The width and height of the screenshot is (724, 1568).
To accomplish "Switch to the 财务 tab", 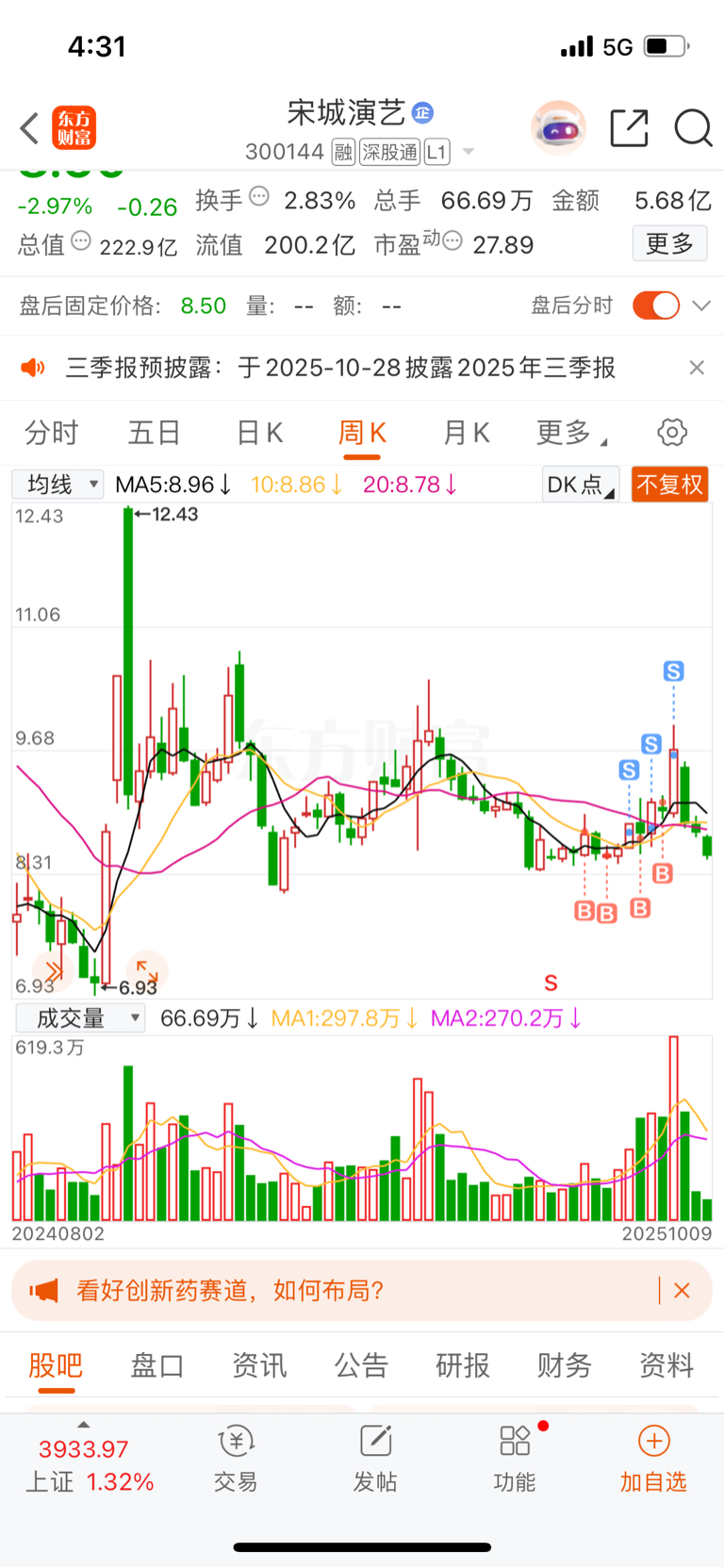I will pyautogui.click(x=565, y=1365).
